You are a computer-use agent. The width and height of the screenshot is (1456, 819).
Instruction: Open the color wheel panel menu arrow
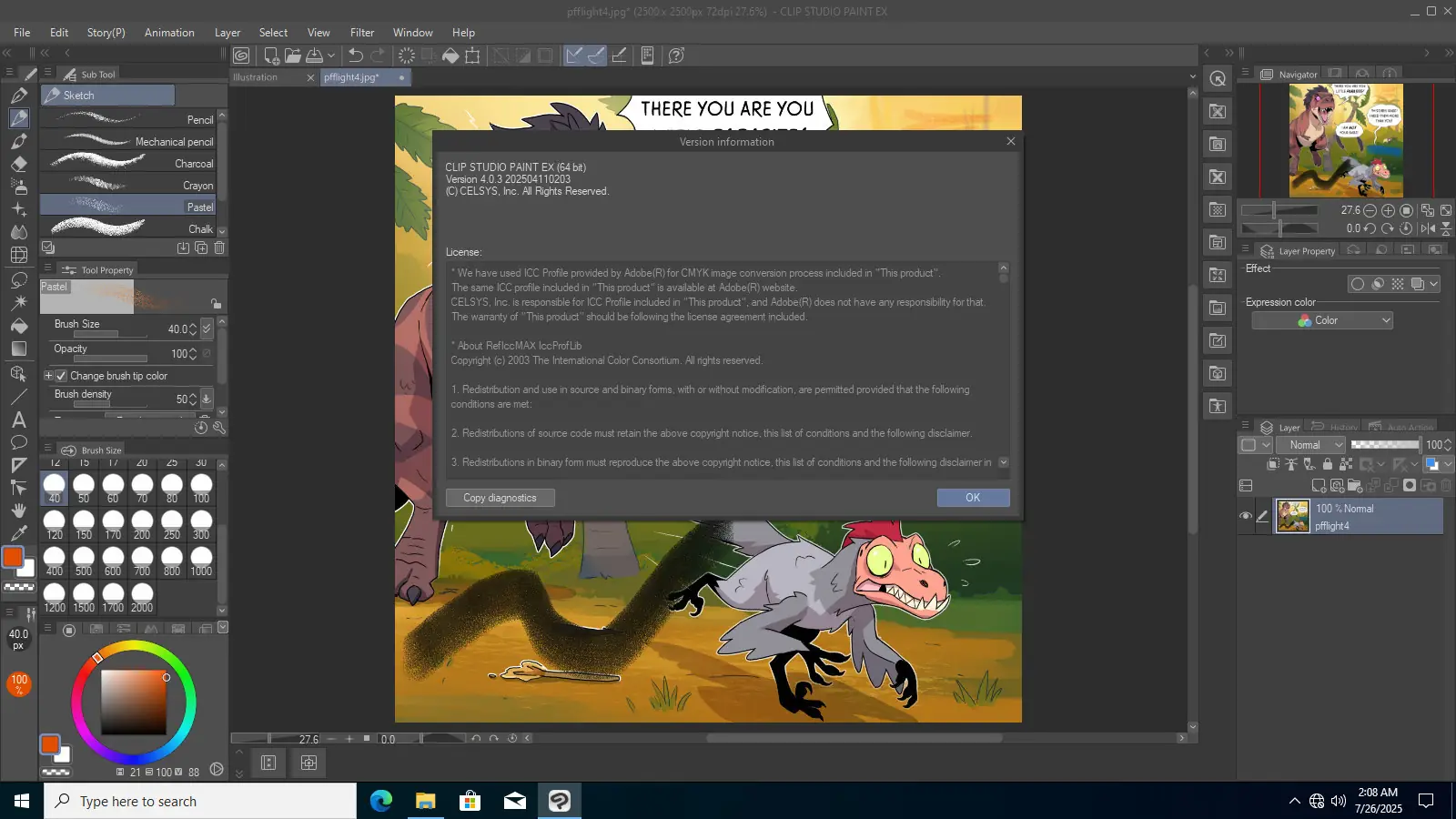(x=223, y=627)
